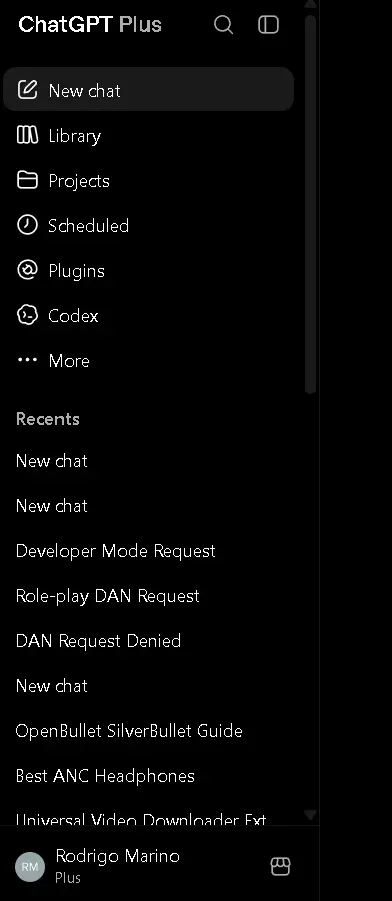Select the Best ANC Headphones chat
This screenshot has width=392, height=901.
[x=105, y=776]
